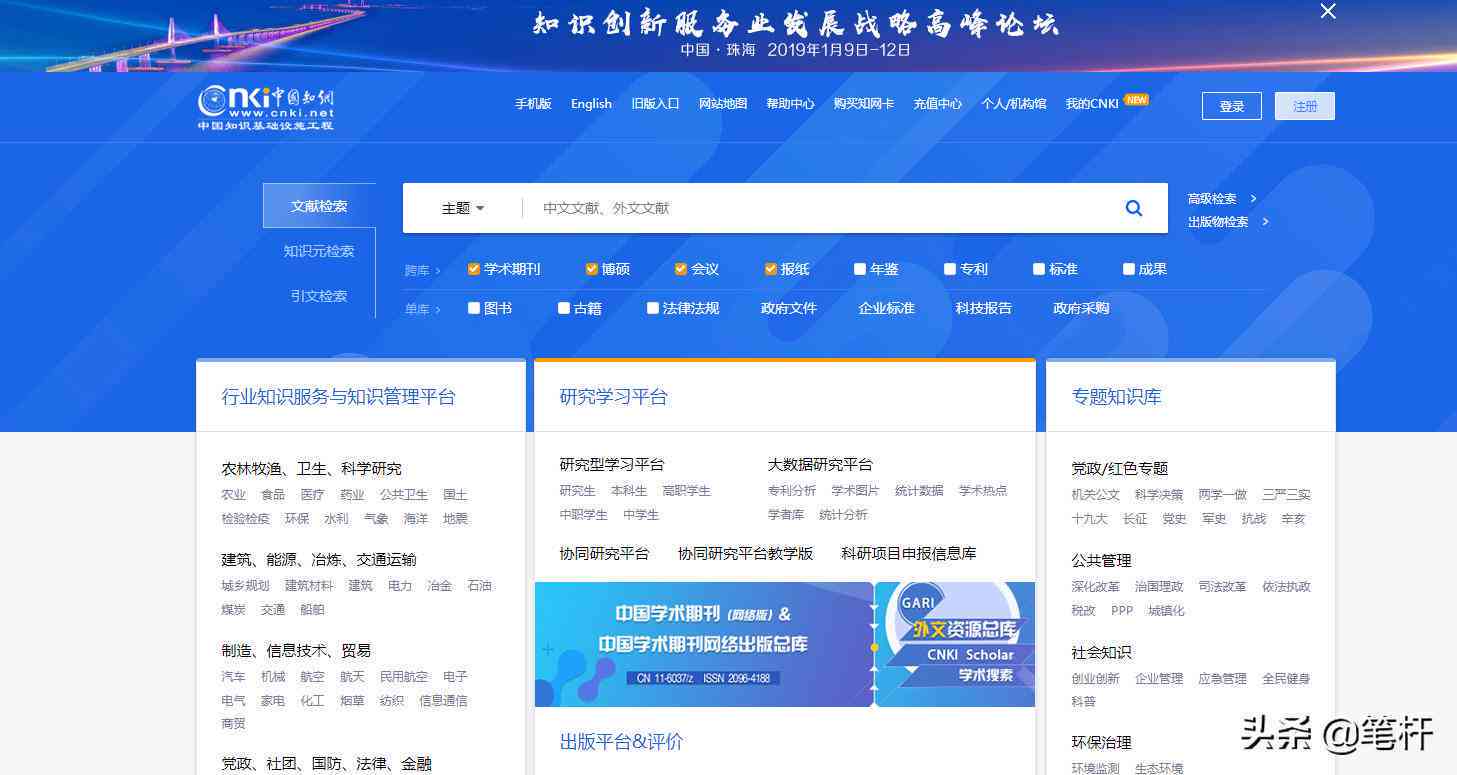This screenshot has height=775, width=1457.
Task: Open 专题知识库 heading link
Action: click(1116, 397)
